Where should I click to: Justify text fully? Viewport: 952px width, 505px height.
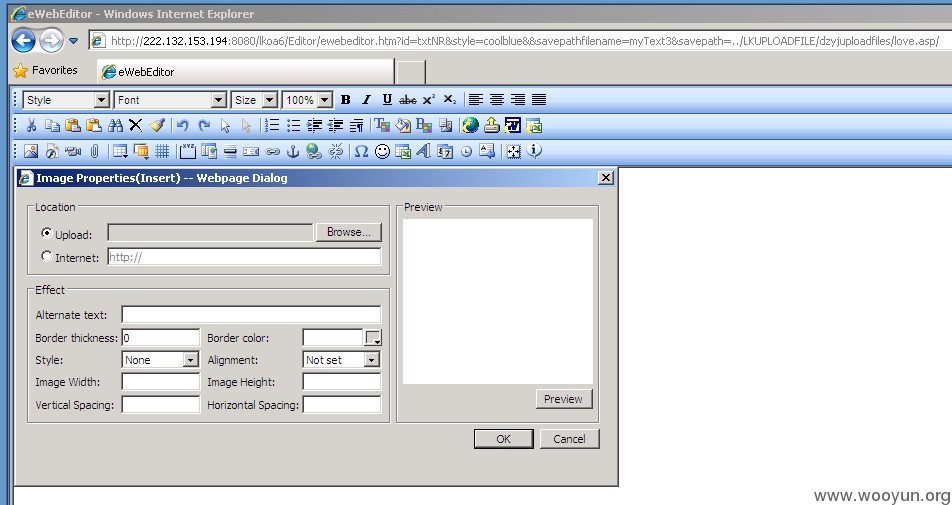539,100
